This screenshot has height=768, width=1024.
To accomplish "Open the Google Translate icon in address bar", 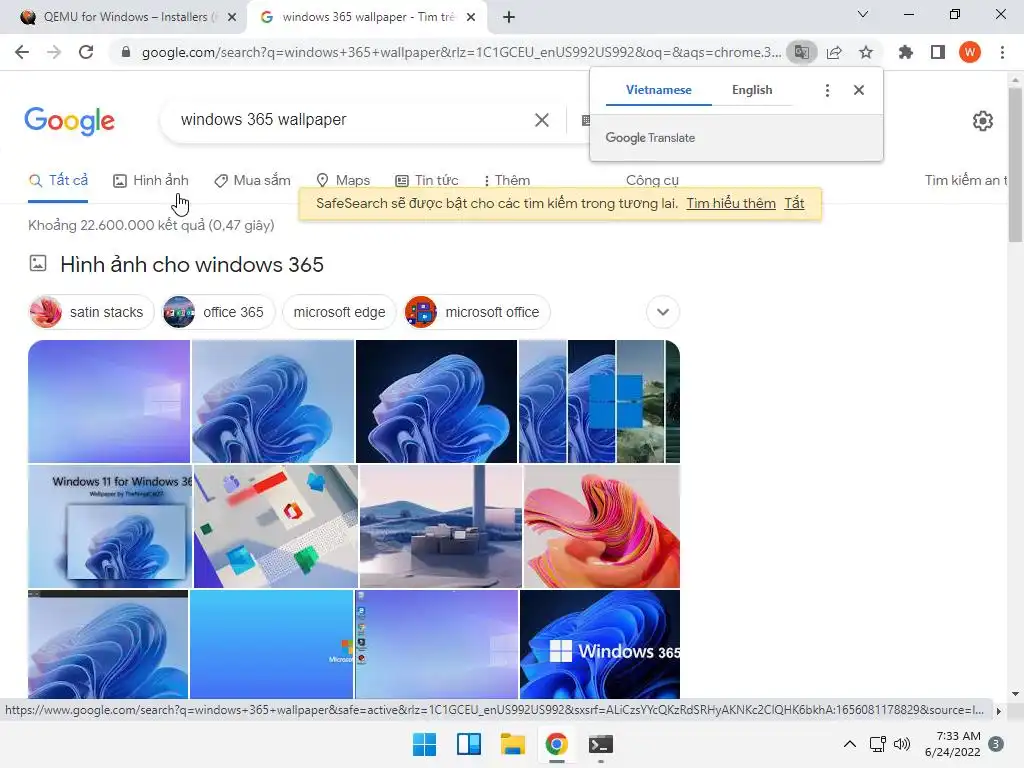I will [802, 52].
